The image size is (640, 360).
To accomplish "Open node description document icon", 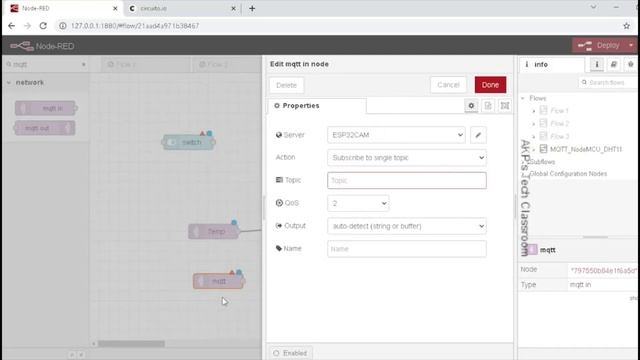I will [x=488, y=106].
